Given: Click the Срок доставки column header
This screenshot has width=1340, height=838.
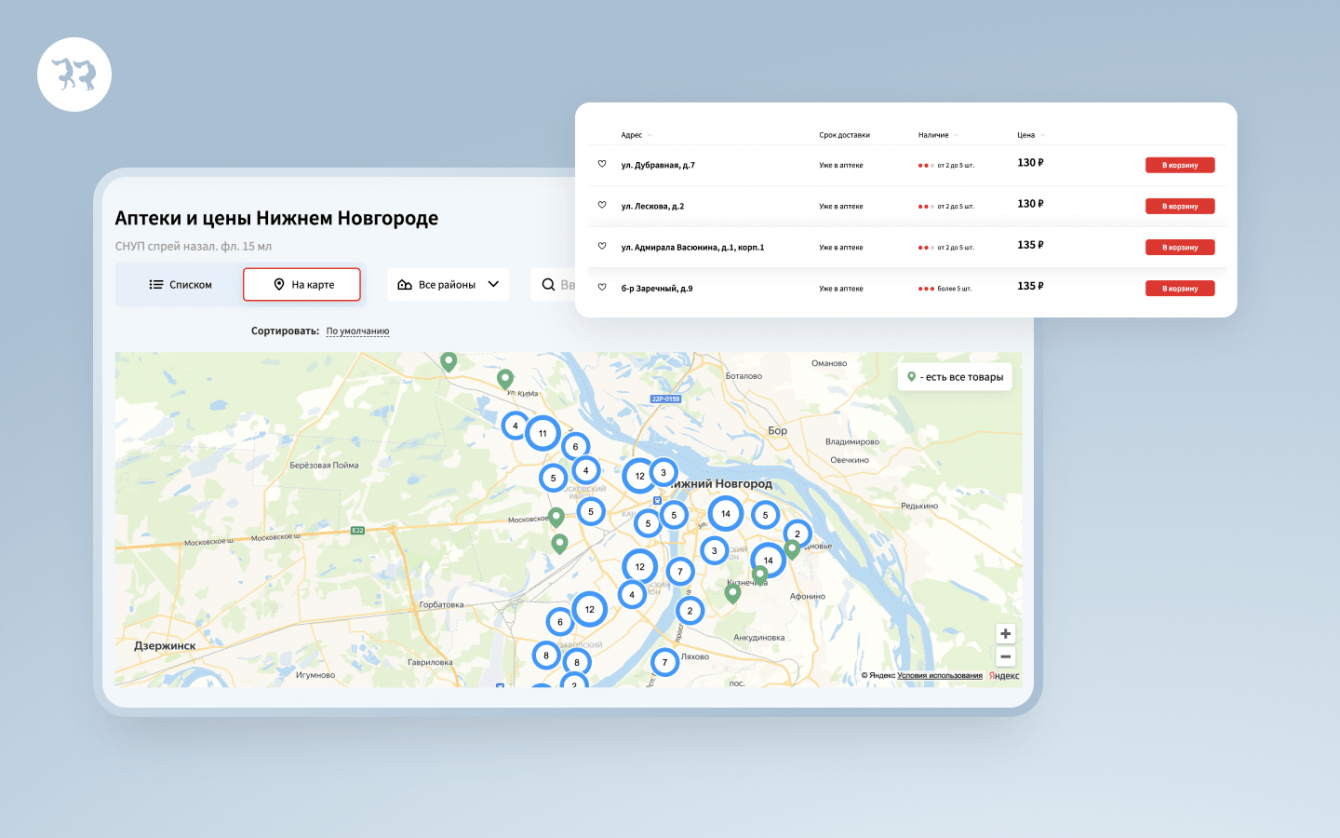Looking at the screenshot, I should point(844,135).
